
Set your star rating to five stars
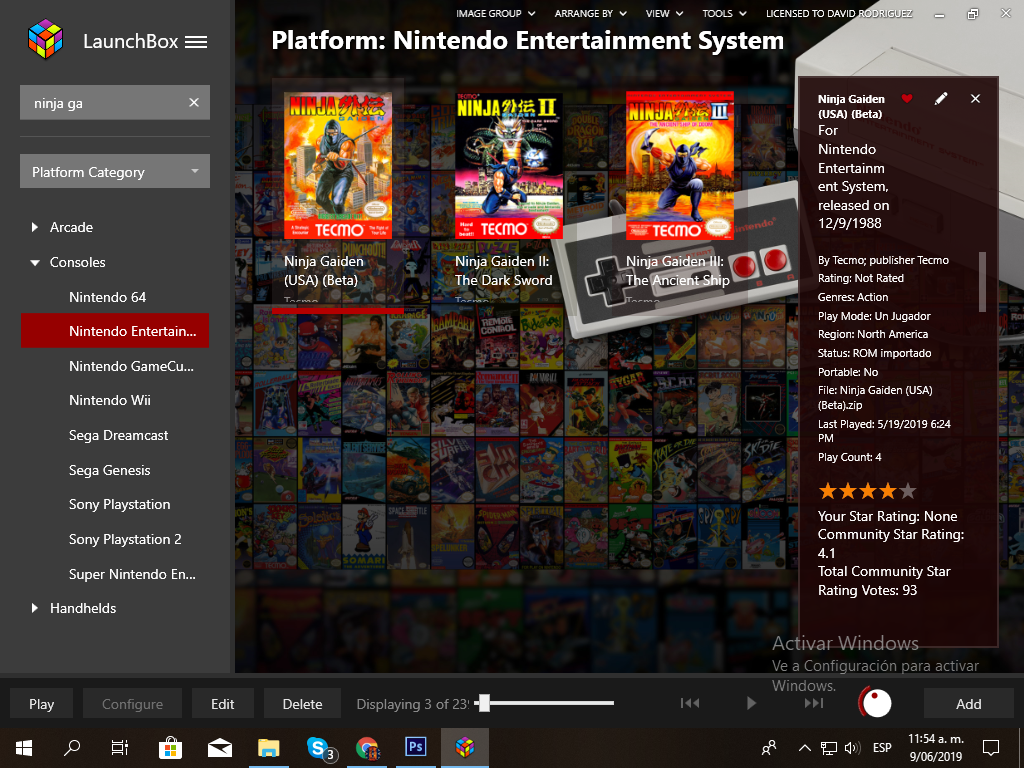[x=908, y=490]
